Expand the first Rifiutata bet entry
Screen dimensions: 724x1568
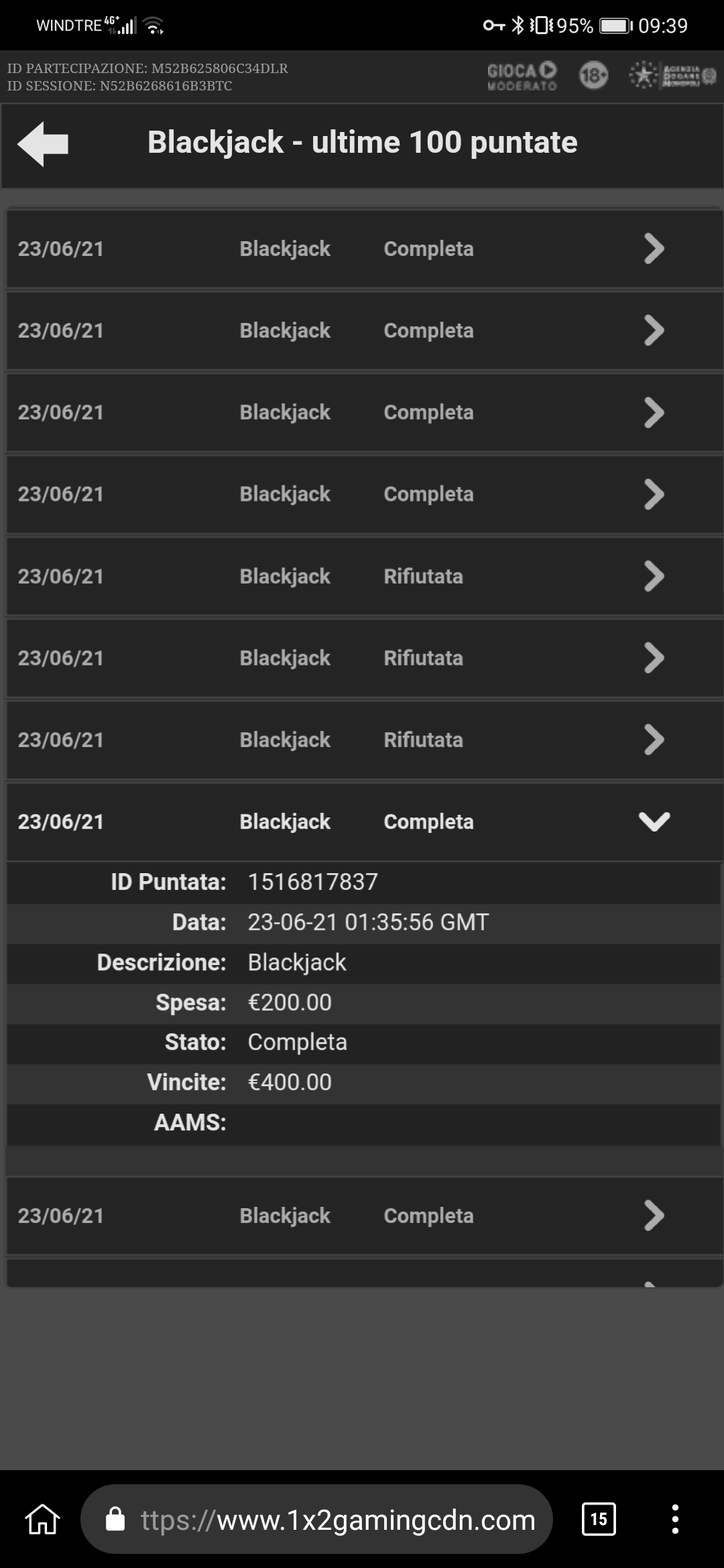coord(365,576)
